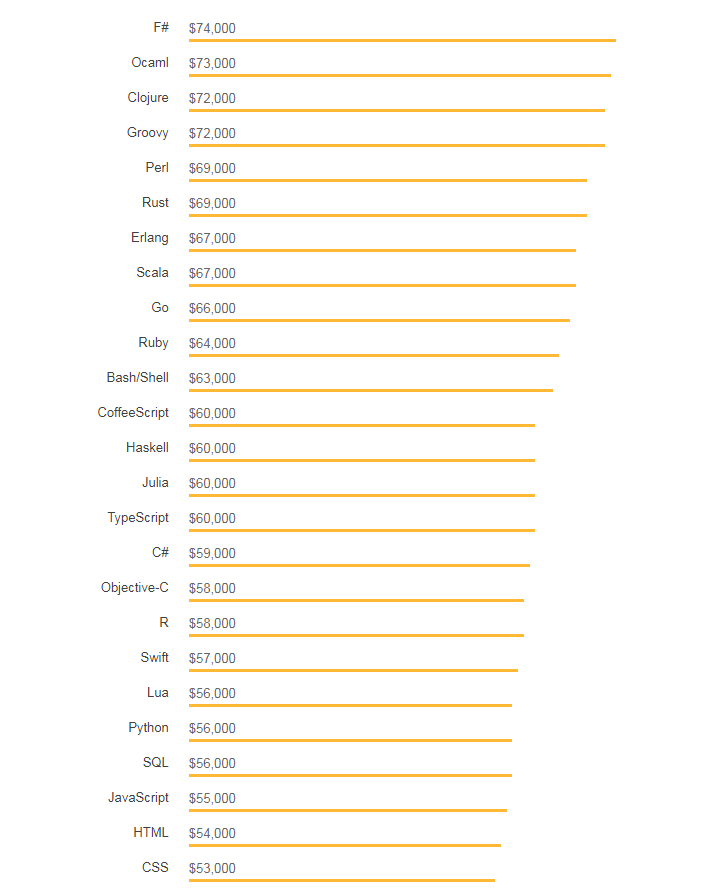Screen dimensions: 702x894
Task: Click the $74,000 salary value
Action: point(212,28)
